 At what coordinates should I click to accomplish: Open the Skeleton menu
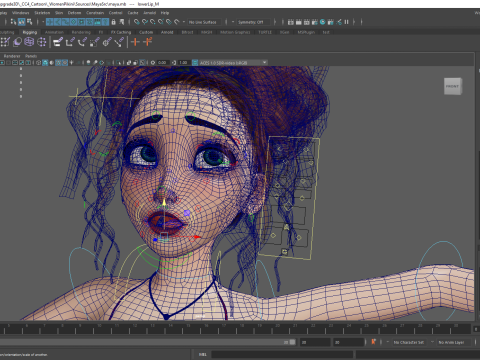(x=42, y=13)
